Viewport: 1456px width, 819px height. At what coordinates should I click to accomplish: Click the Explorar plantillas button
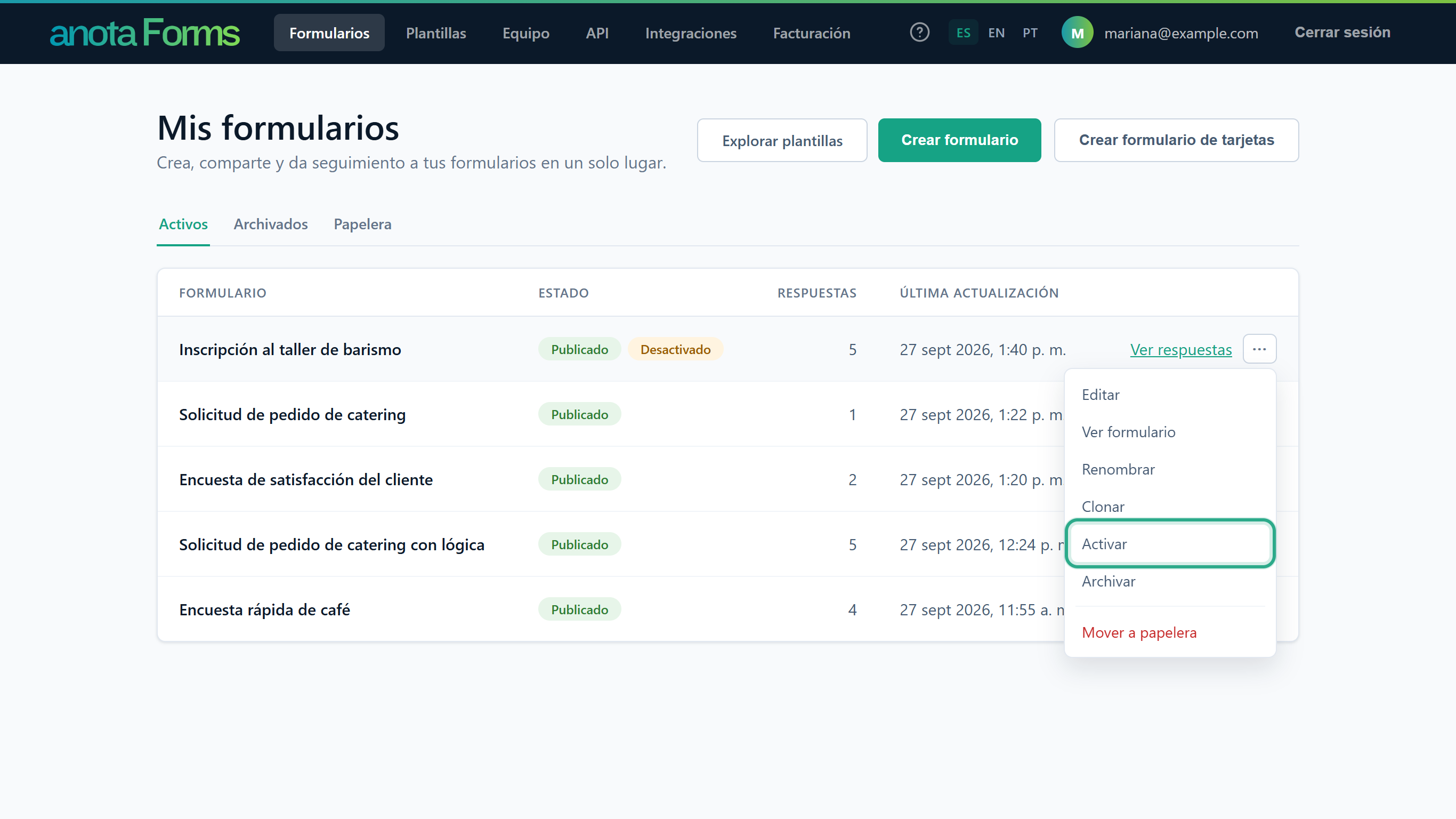782,140
